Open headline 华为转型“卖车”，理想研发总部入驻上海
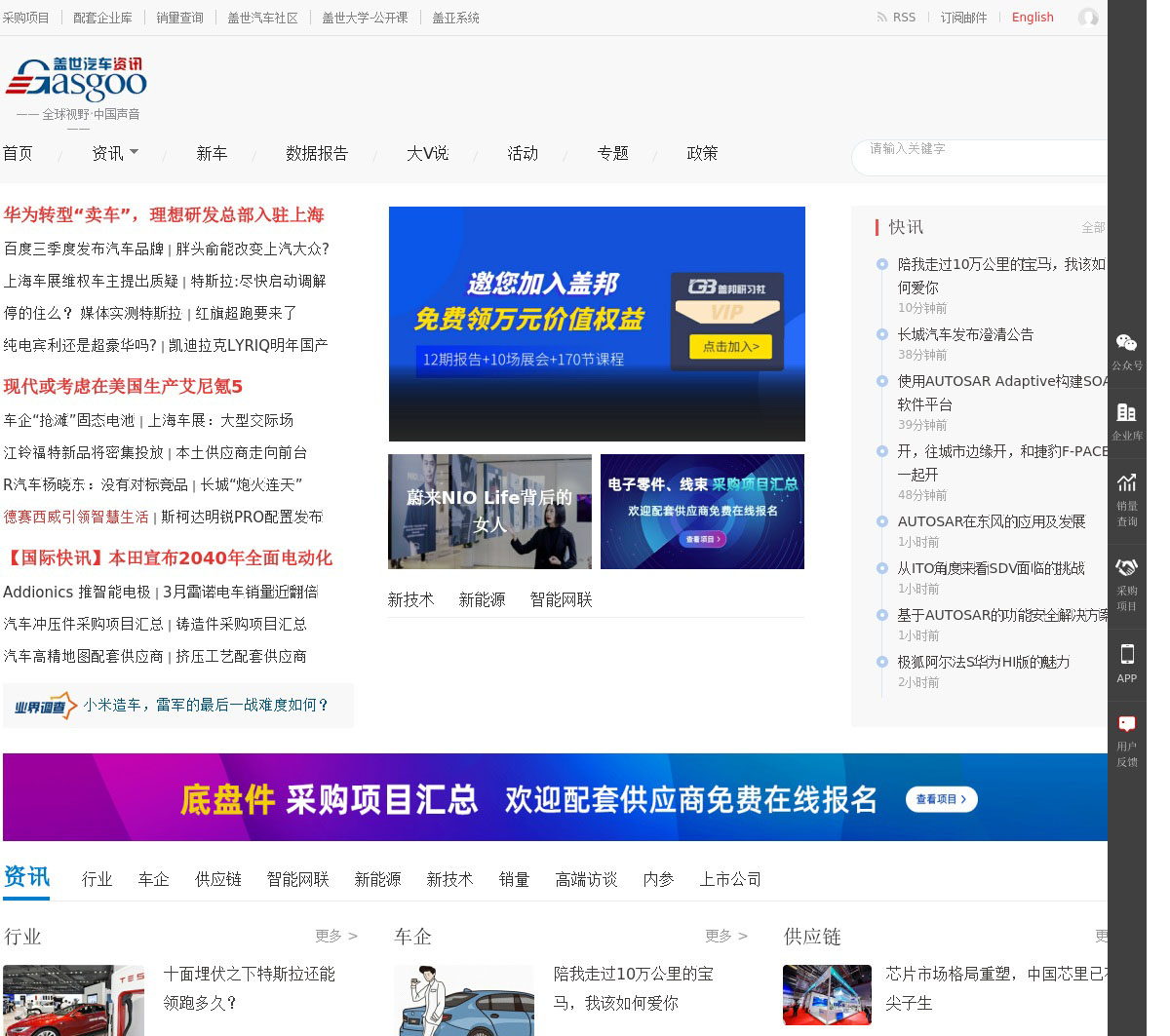 164,214
